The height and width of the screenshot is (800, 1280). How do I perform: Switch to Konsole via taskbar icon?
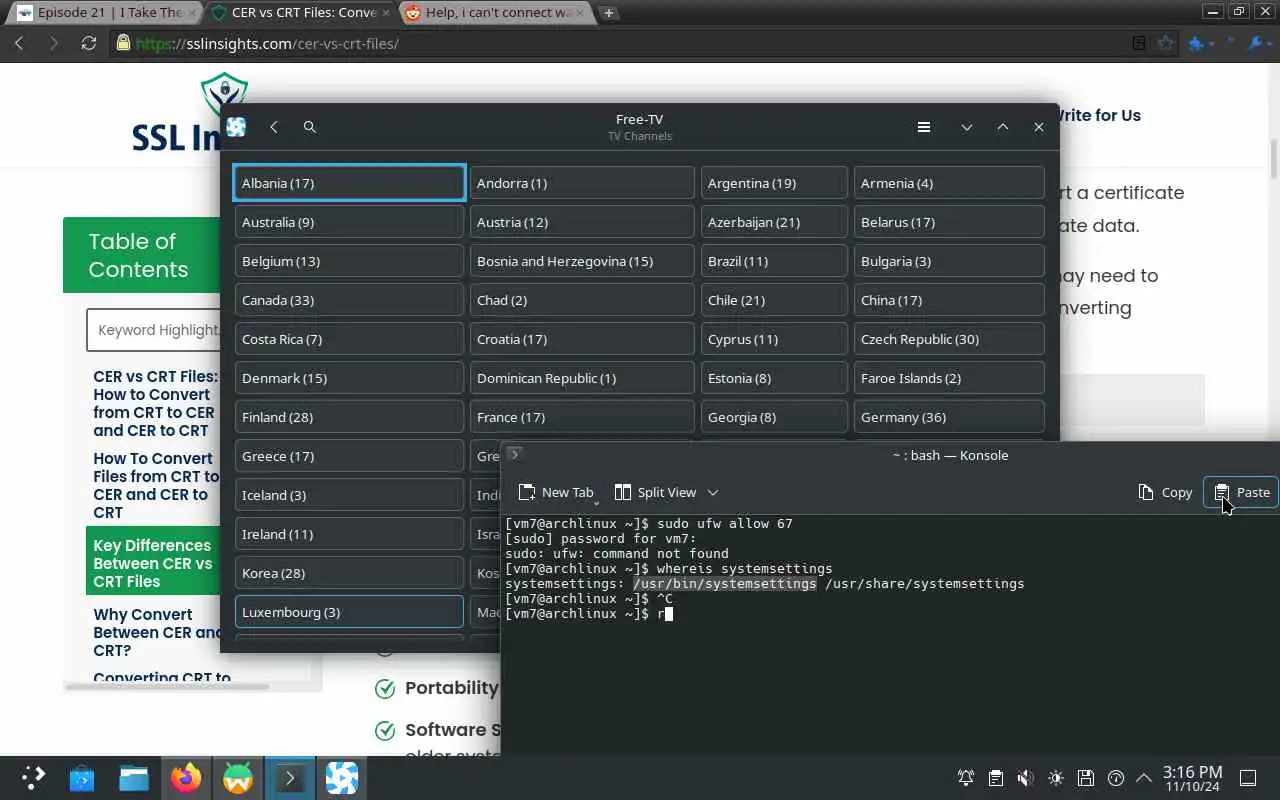tap(290, 777)
